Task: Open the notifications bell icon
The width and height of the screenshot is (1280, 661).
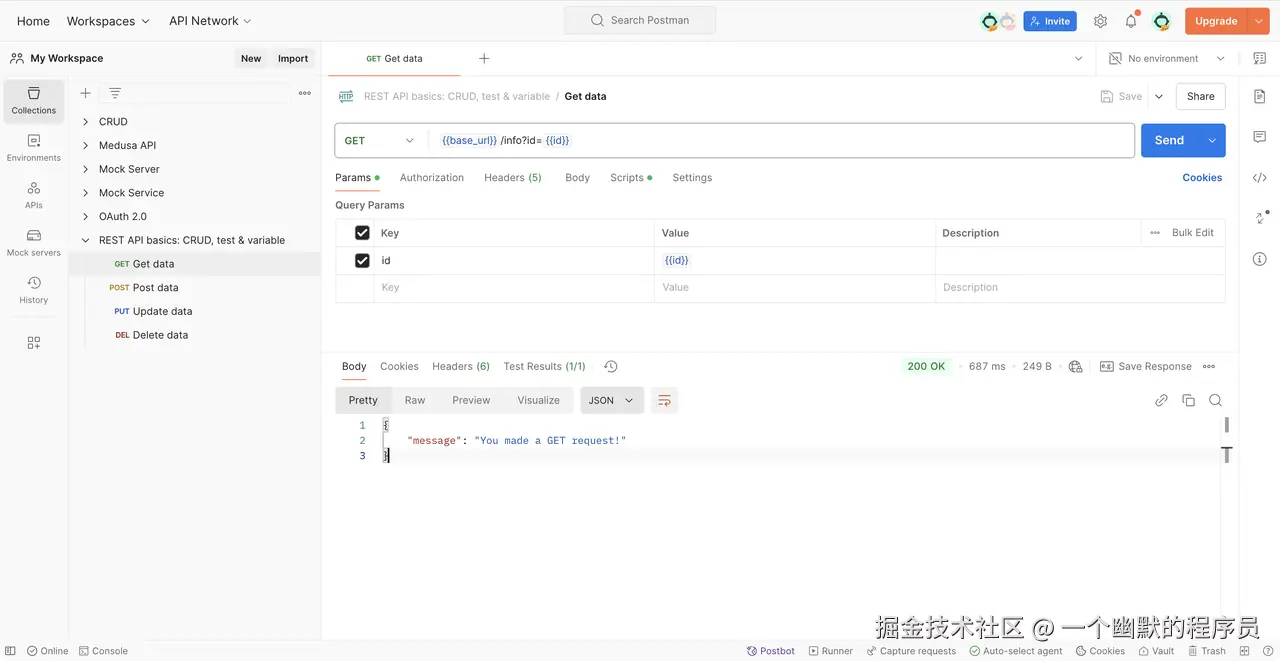Action: [x=1131, y=21]
